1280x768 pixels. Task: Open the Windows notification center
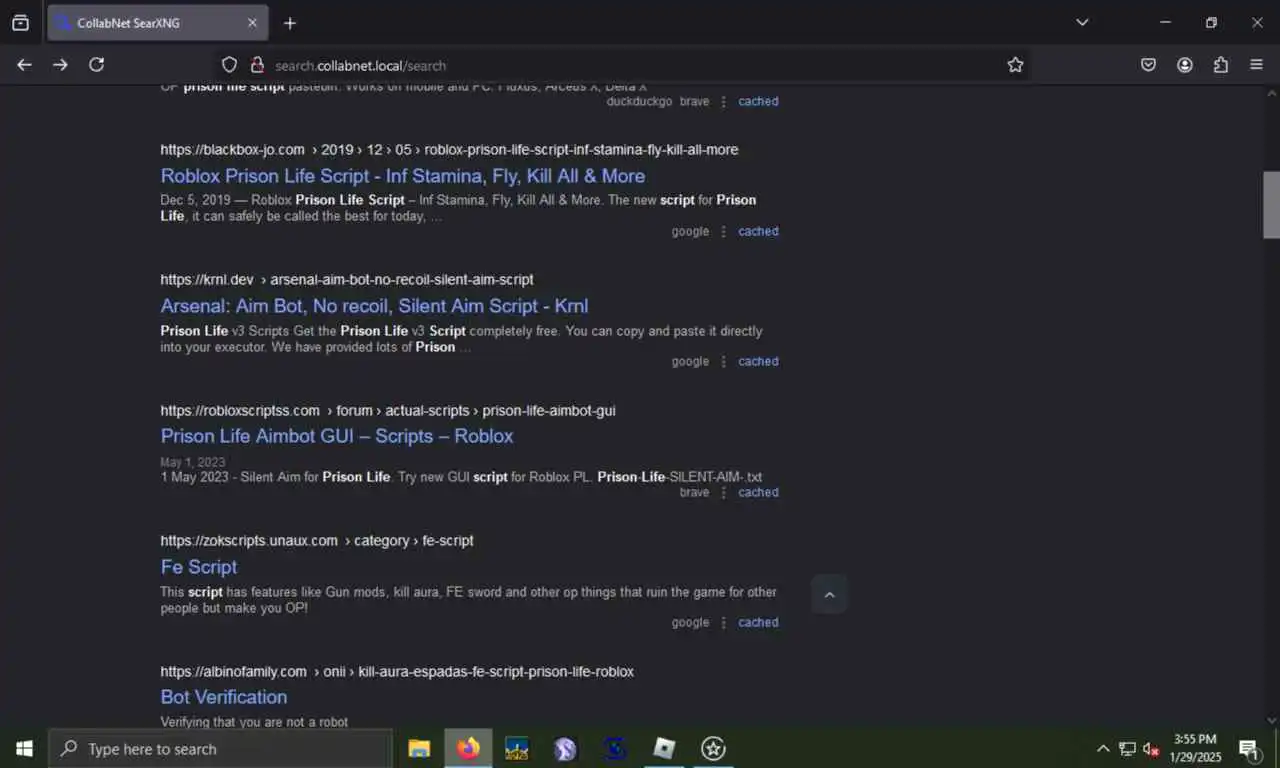[x=1249, y=748]
